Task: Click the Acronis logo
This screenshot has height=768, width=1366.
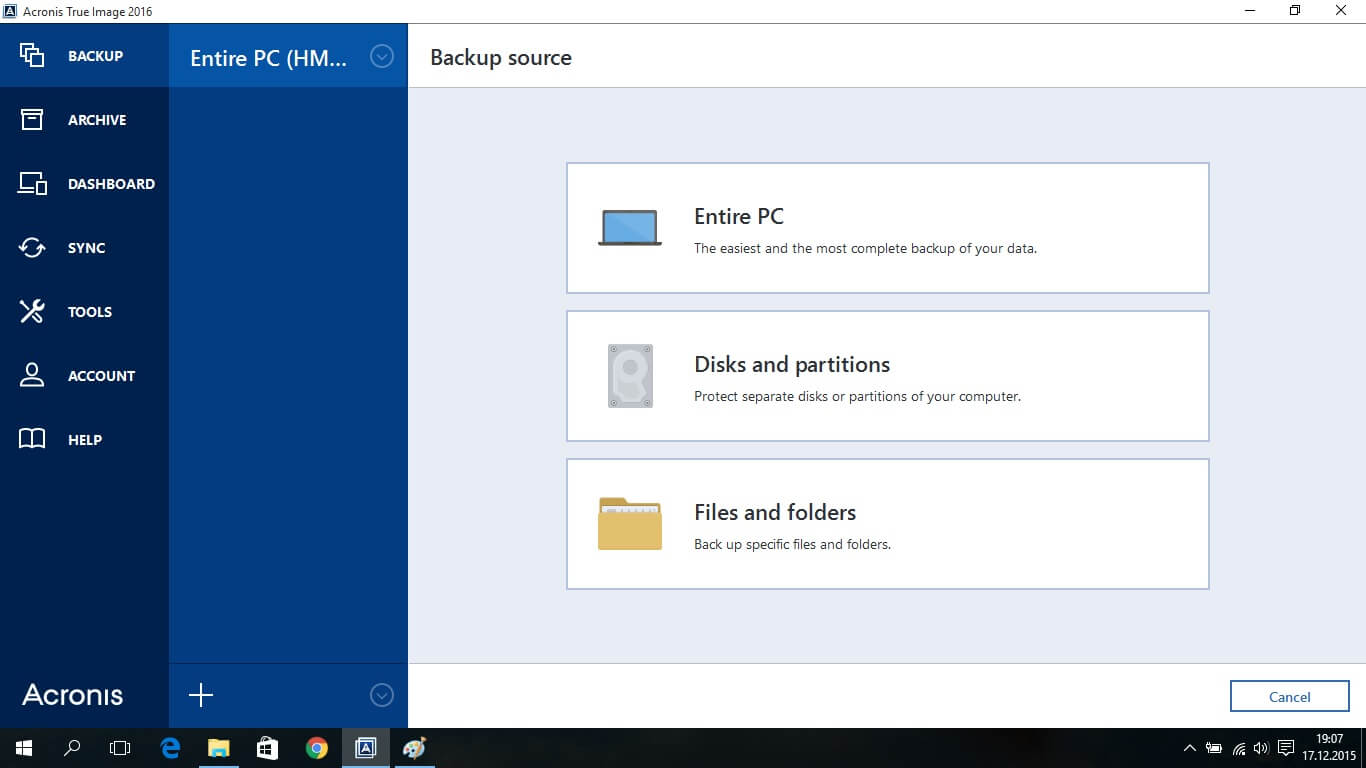Action: pyautogui.click(x=73, y=695)
